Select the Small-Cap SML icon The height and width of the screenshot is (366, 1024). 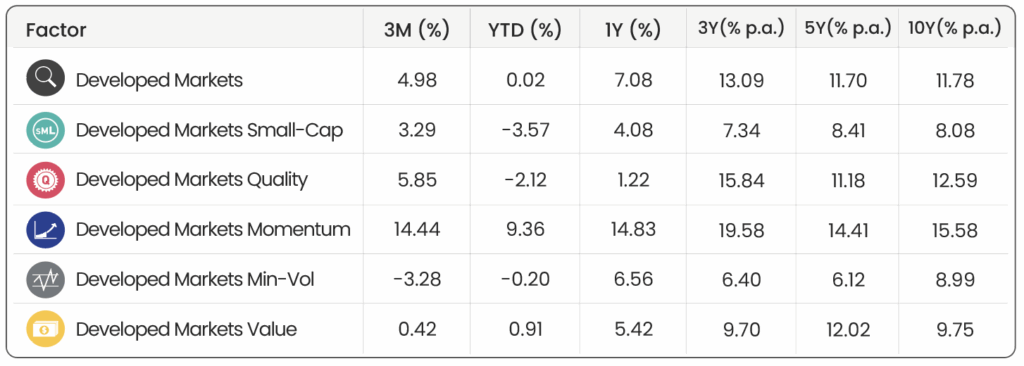coord(46,129)
